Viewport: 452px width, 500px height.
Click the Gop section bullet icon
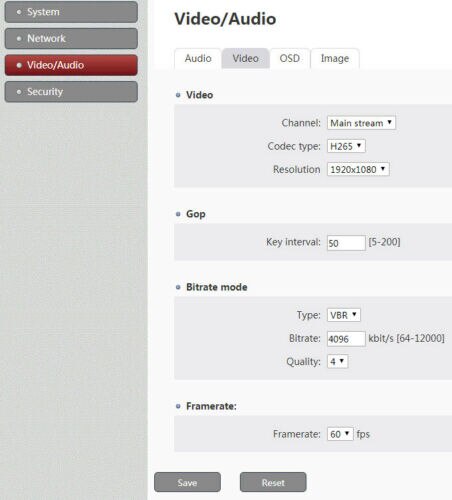178,214
